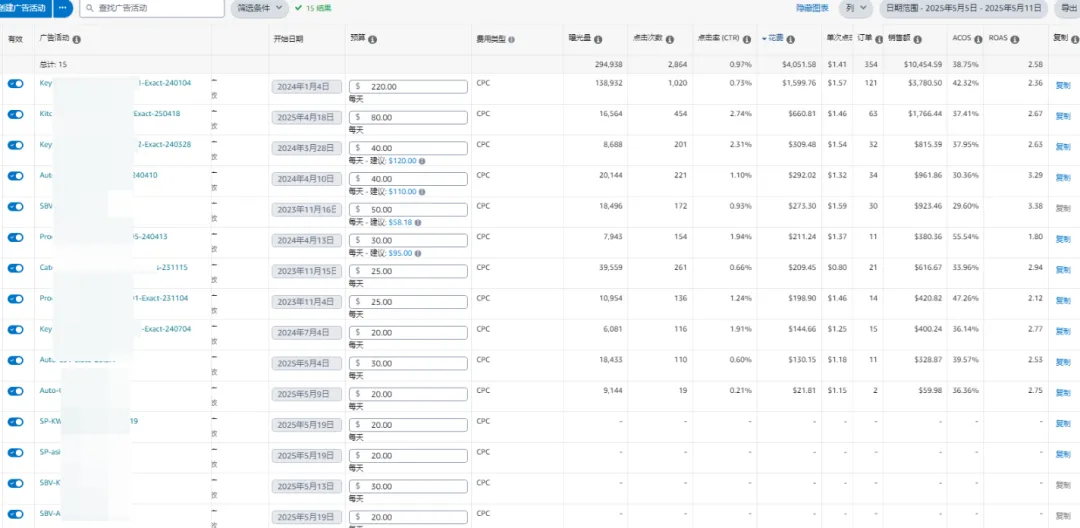Click info icon after suggested $120.00
The width and height of the screenshot is (1080, 528).
point(422,161)
